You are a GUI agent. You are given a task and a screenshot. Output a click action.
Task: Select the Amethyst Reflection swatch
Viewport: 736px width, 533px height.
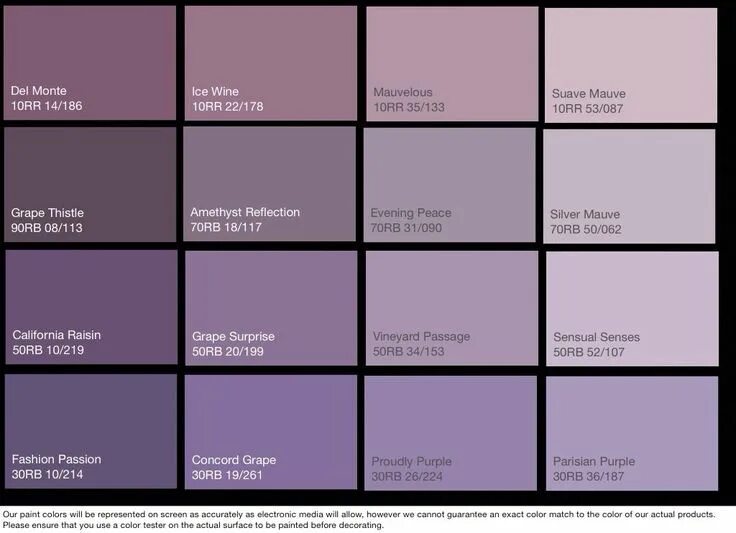pos(269,184)
